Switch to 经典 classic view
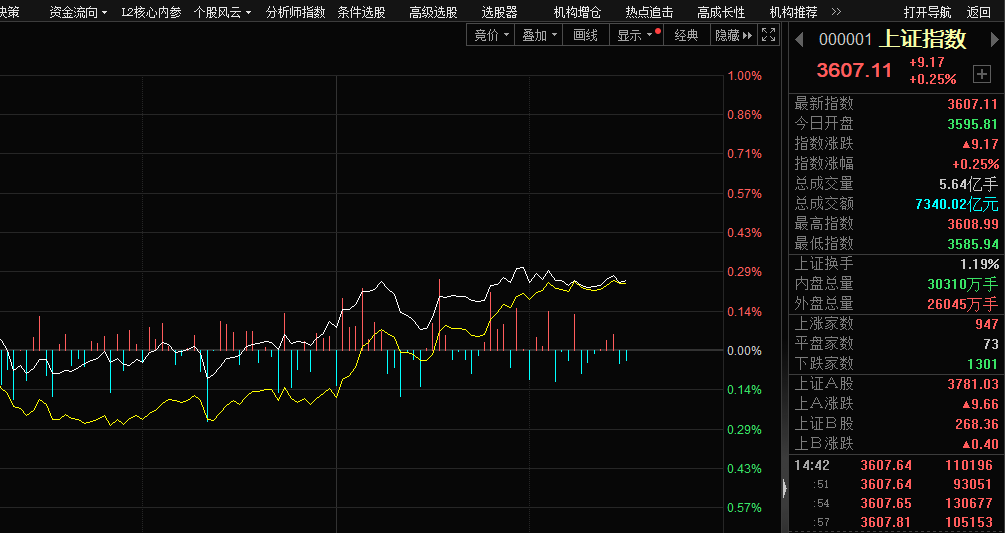The width and height of the screenshot is (1005, 533). click(x=686, y=35)
